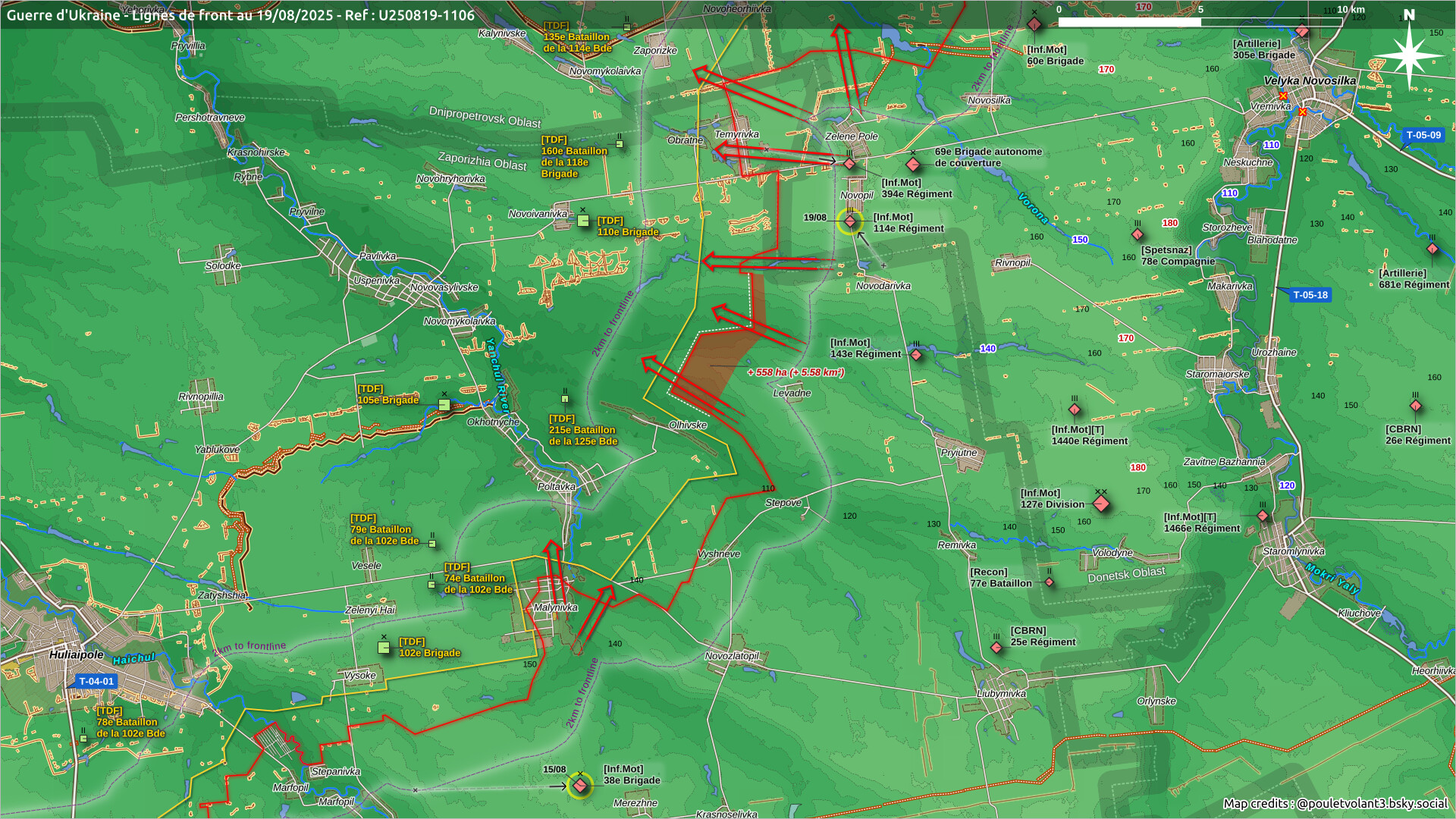
Task: Click the north compass star
Action: click(x=1408, y=55)
